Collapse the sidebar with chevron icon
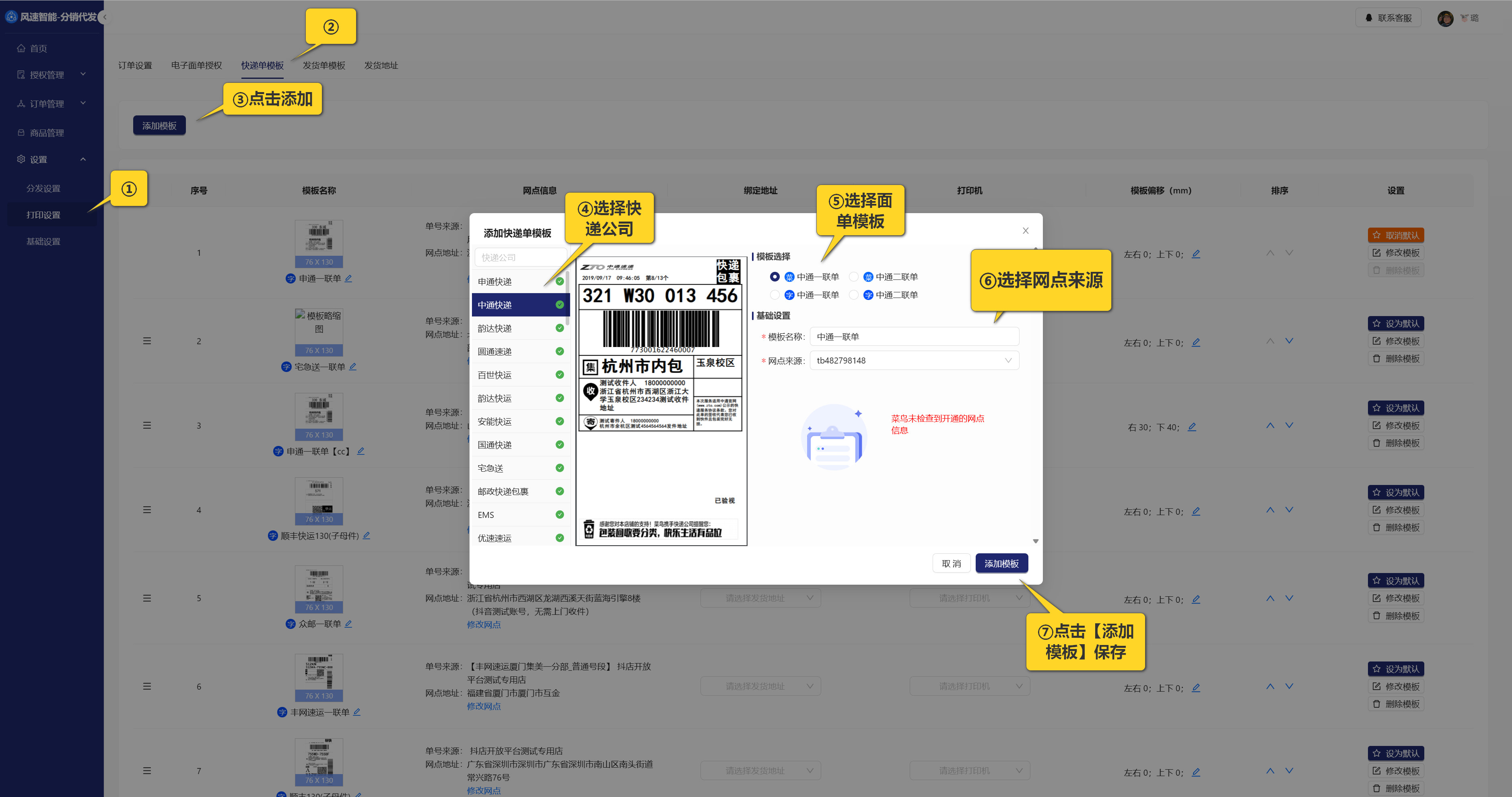The image size is (1512, 797). tap(105, 17)
